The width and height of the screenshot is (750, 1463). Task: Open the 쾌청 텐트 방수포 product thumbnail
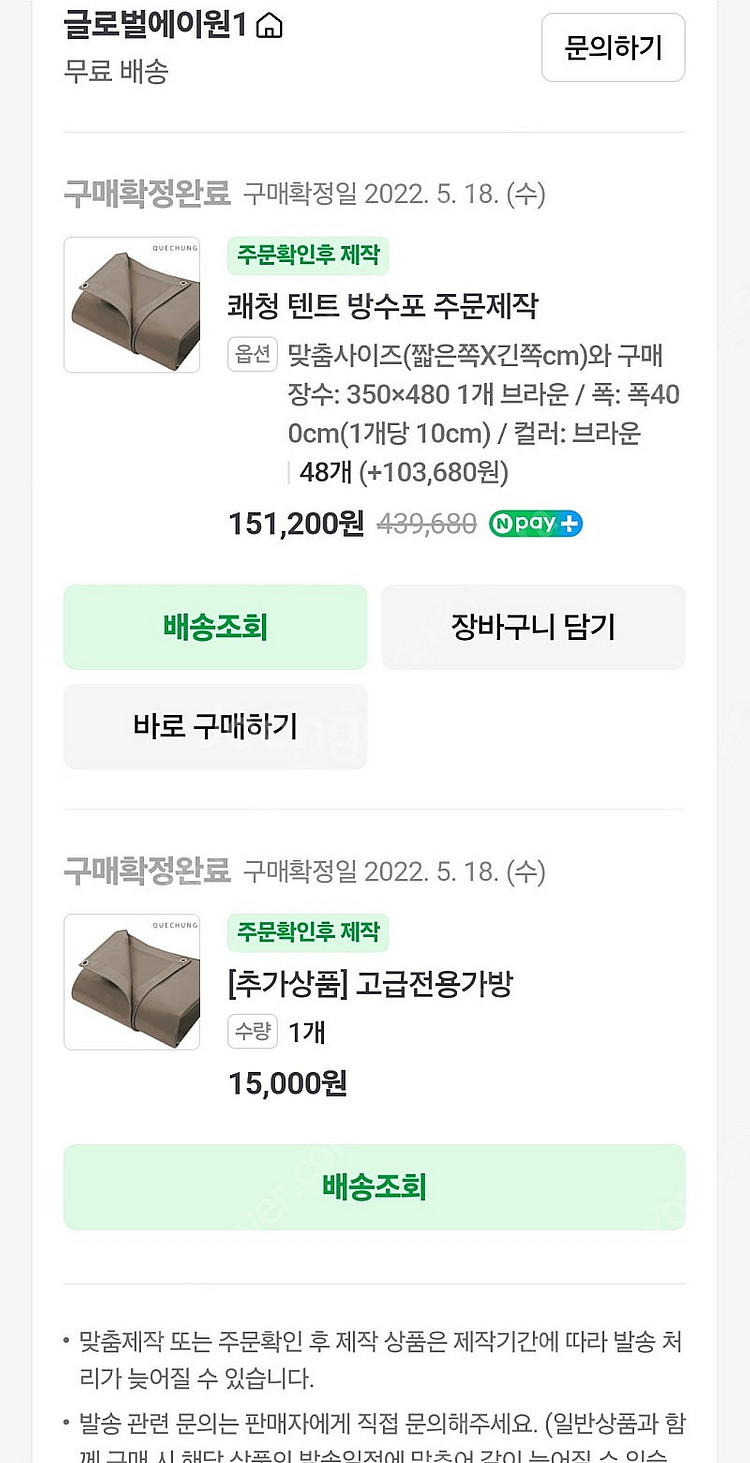(x=132, y=305)
